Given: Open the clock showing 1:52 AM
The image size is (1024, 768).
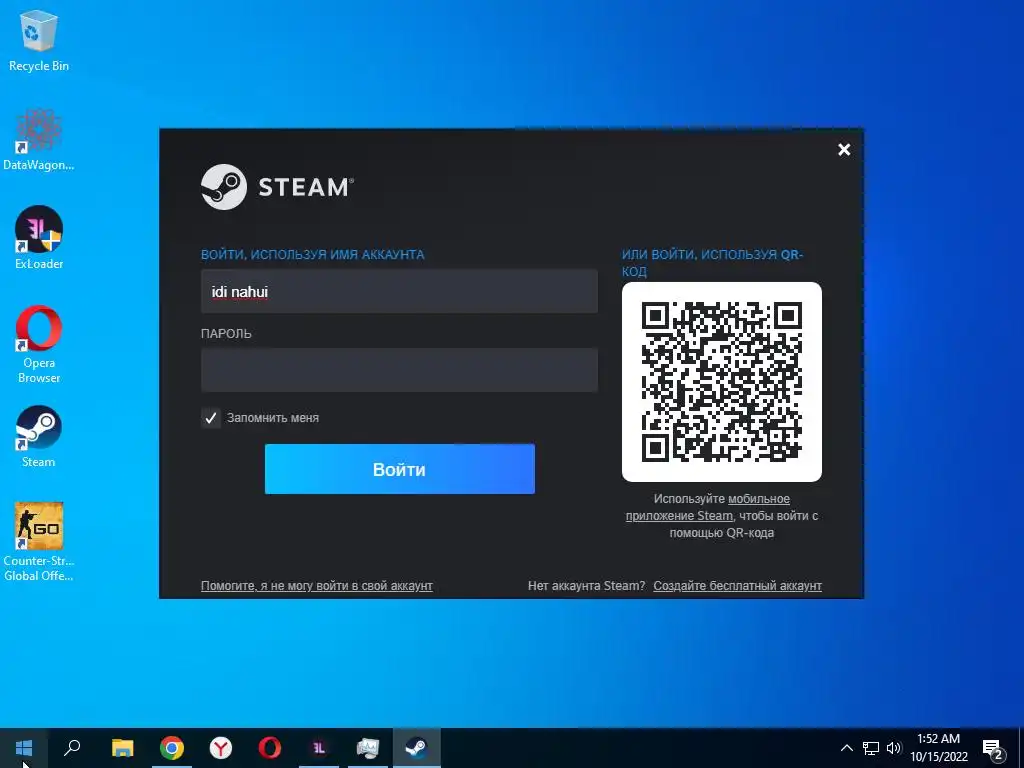Looking at the screenshot, I should [x=938, y=748].
